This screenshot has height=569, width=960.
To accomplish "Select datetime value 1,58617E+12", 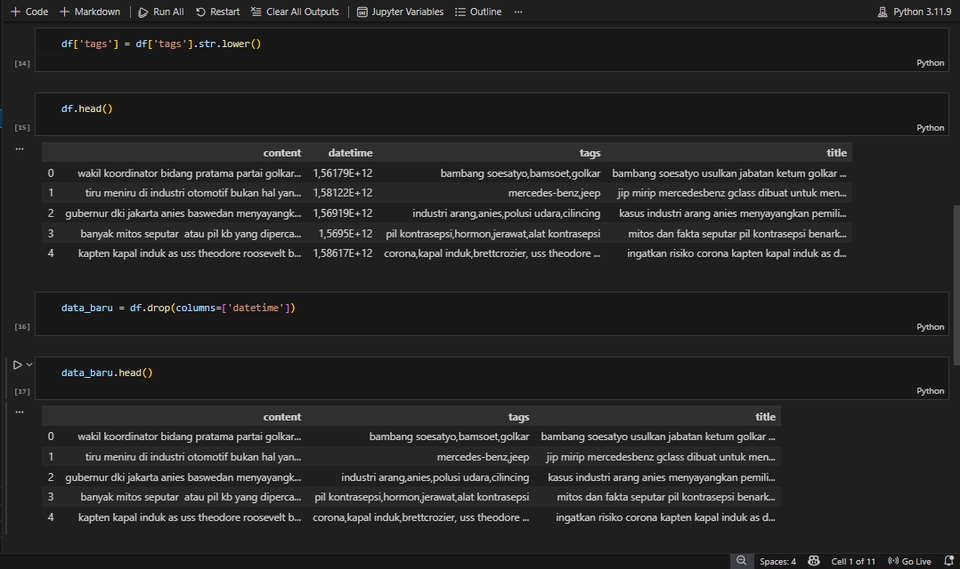I will pyautogui.click(x=342, y=253).
